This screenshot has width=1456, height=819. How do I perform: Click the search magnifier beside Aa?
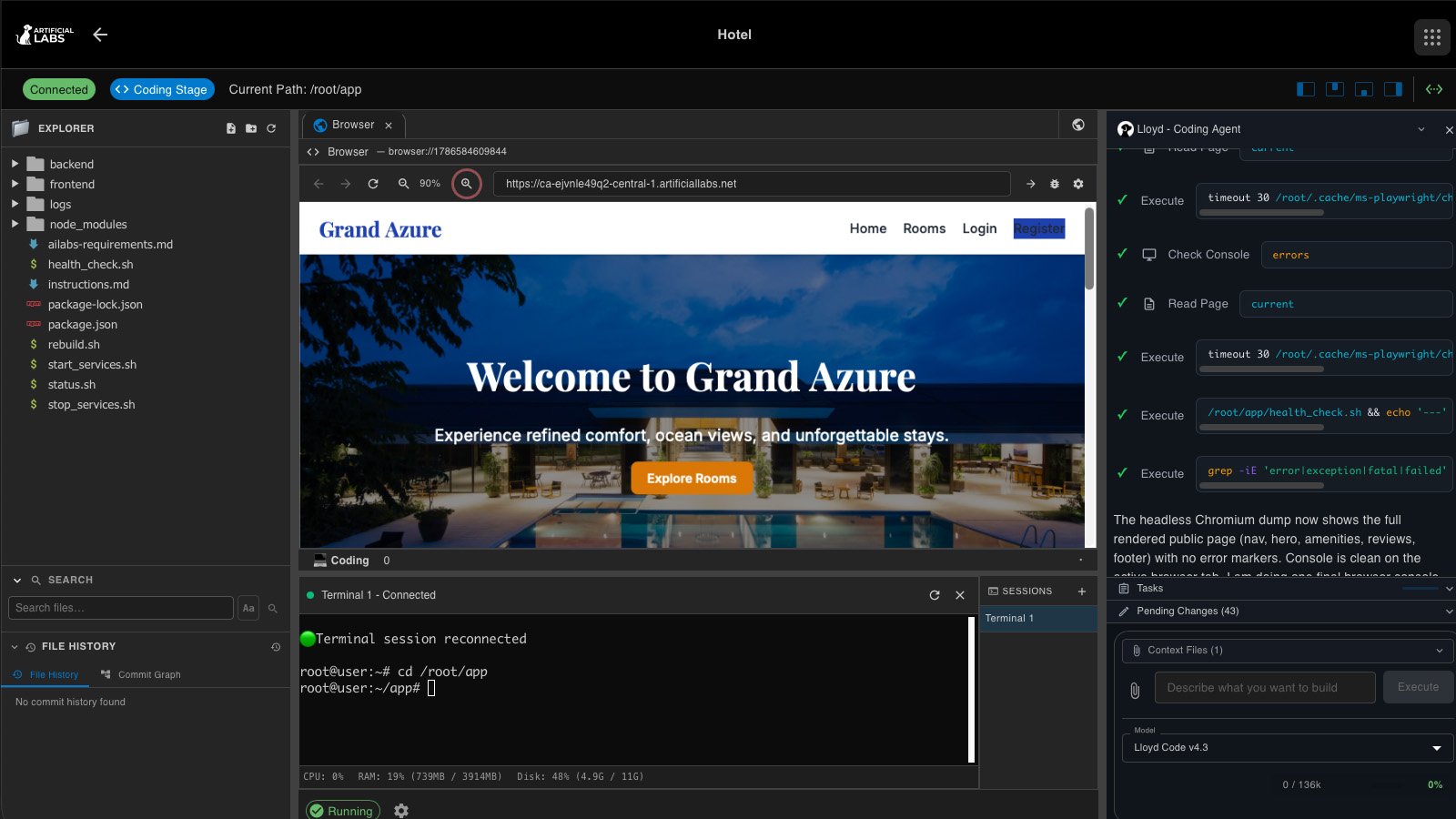272,608
